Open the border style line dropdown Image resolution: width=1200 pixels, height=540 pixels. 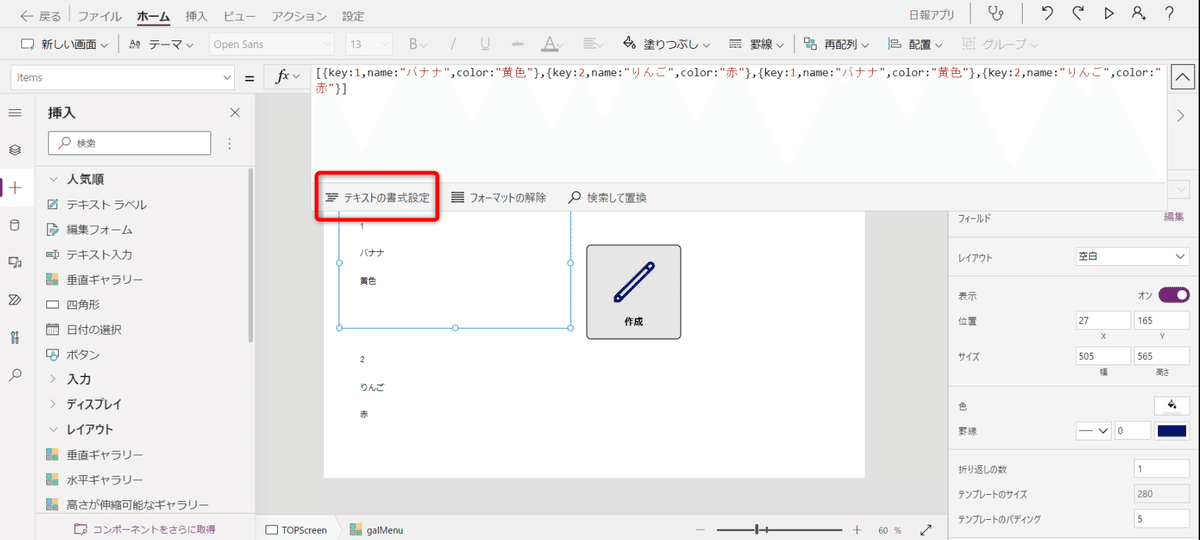pos(1094,431)
